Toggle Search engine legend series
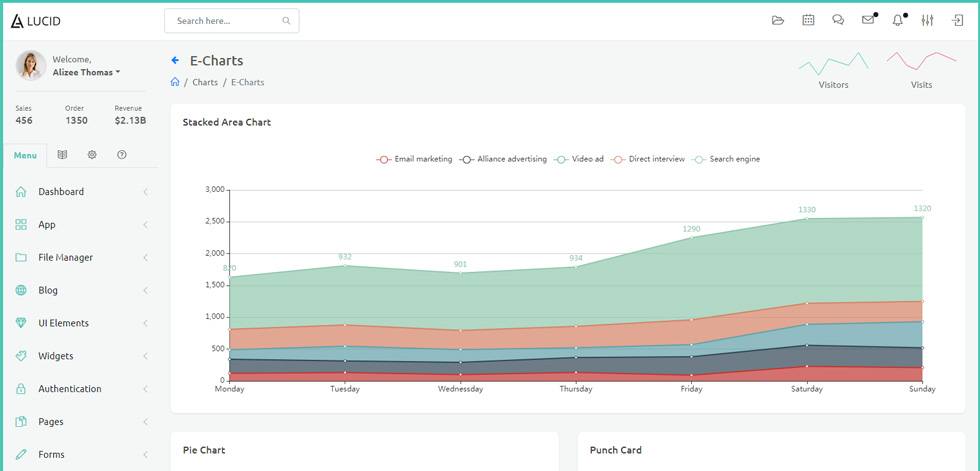 726,159
